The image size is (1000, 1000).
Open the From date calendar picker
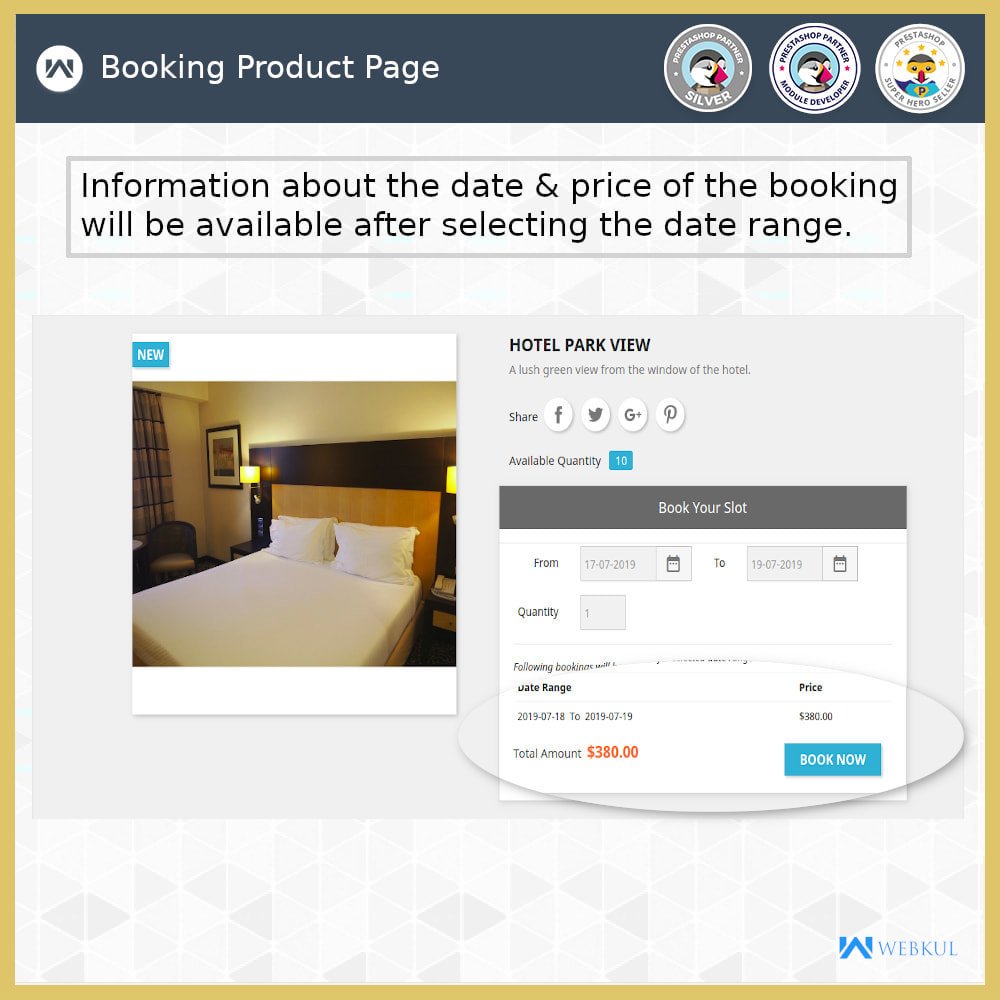pos(673,564)
